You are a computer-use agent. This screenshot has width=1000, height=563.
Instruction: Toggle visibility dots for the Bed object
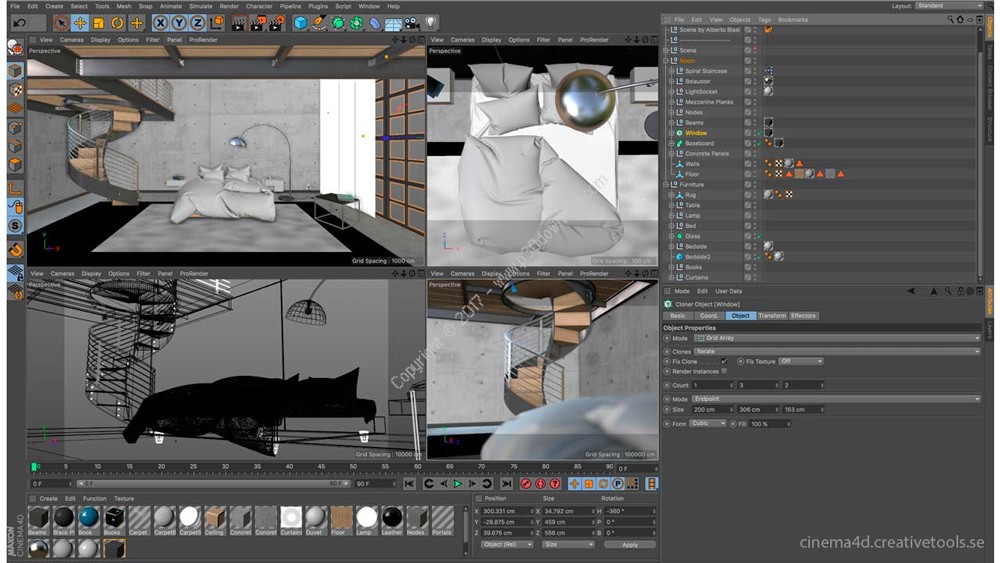(754, 226)
